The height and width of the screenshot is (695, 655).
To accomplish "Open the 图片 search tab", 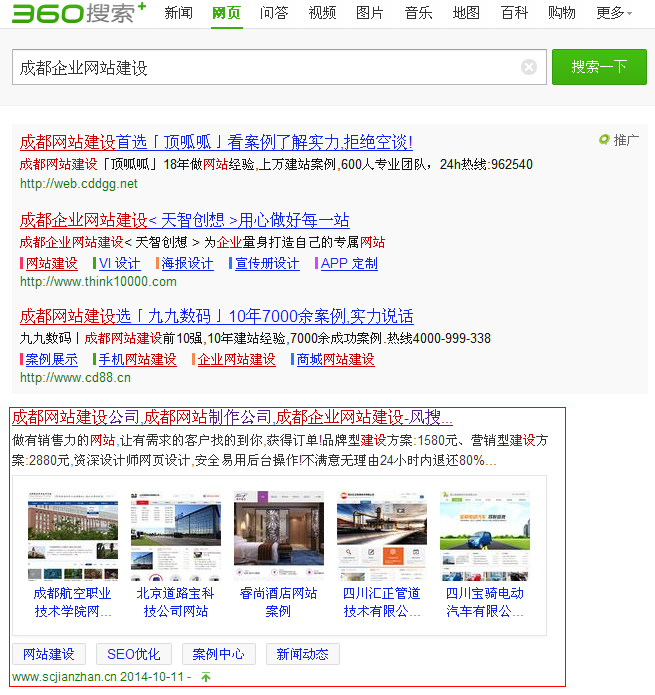I will pos(370,13).
